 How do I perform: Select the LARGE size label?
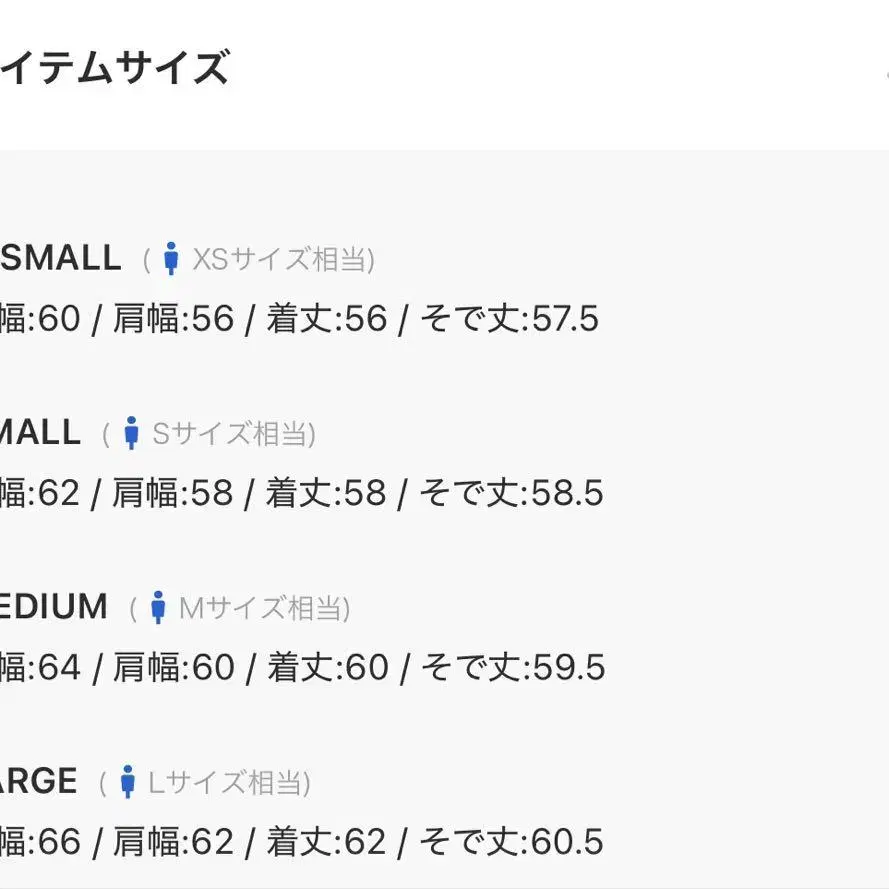coord(38,780)
